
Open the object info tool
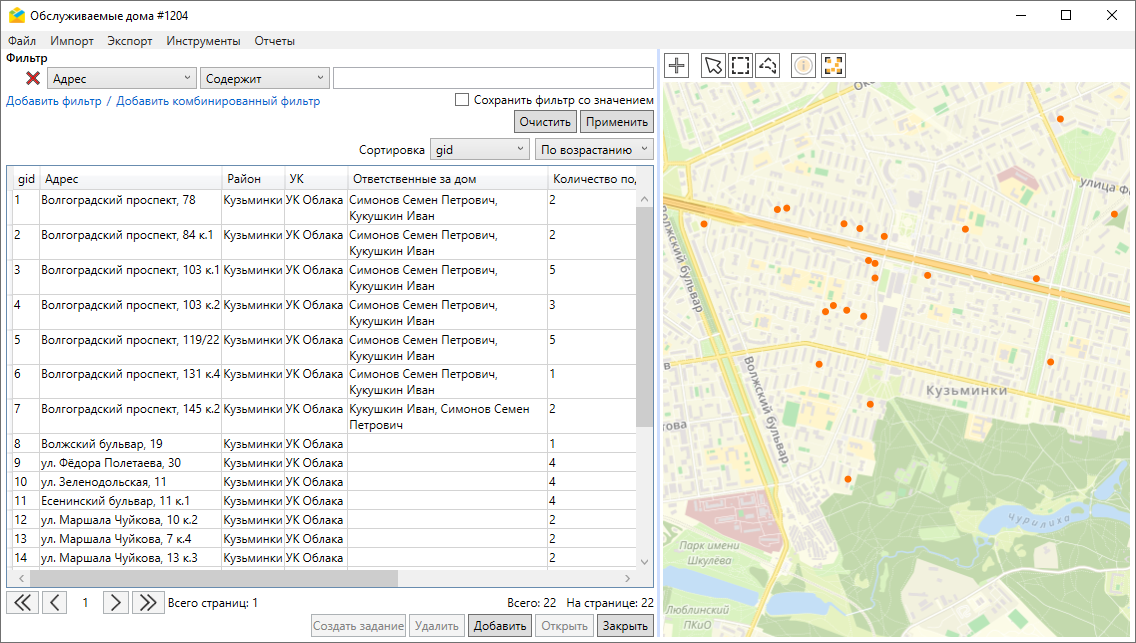804,66
